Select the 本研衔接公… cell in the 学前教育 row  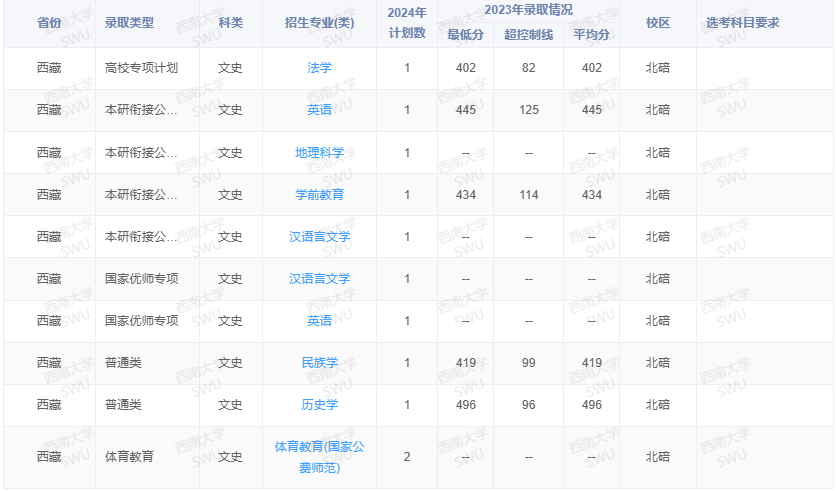tap(141, 195)
